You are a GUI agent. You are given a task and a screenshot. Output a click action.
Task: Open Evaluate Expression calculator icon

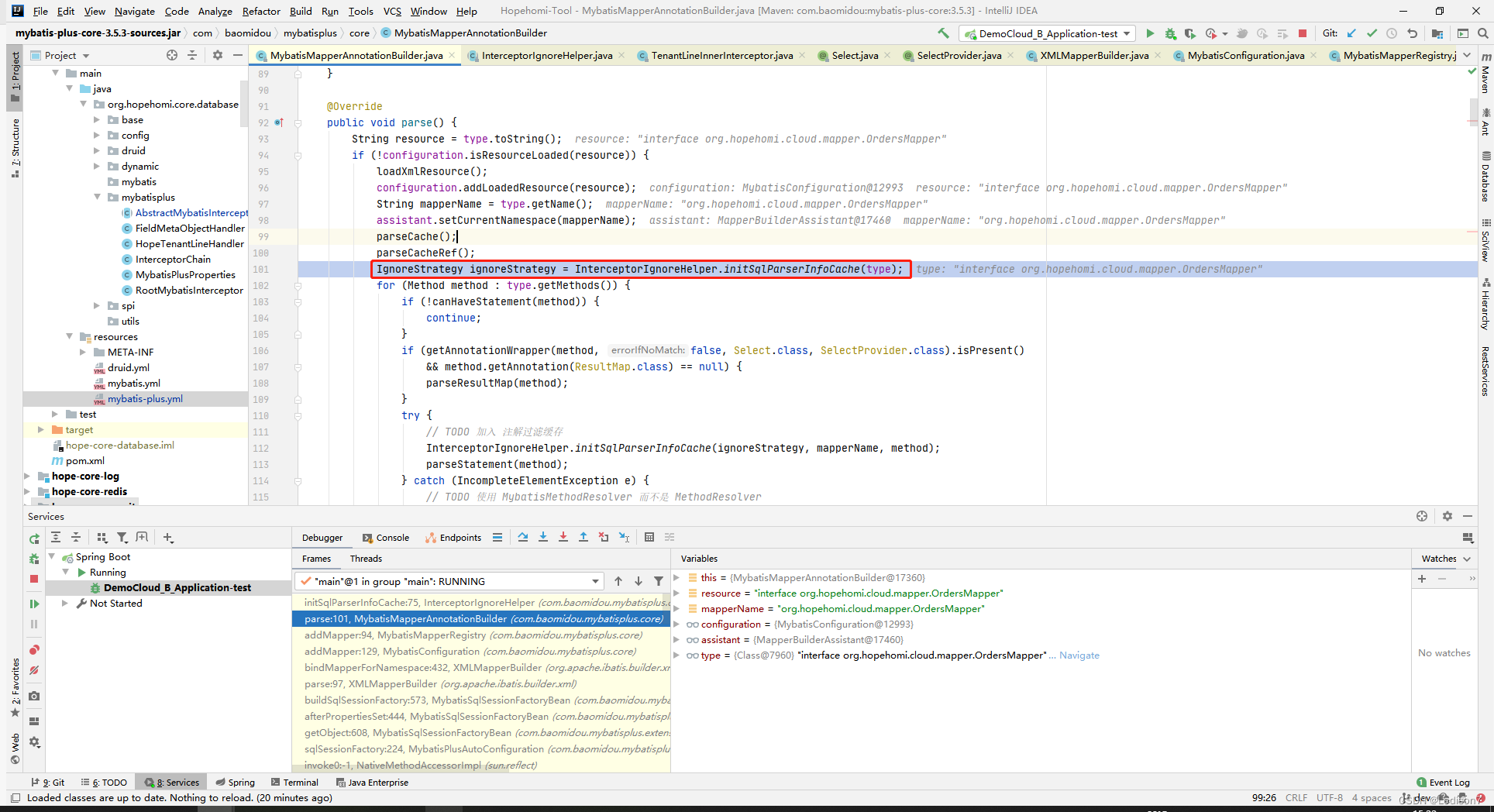coord(649,537)
